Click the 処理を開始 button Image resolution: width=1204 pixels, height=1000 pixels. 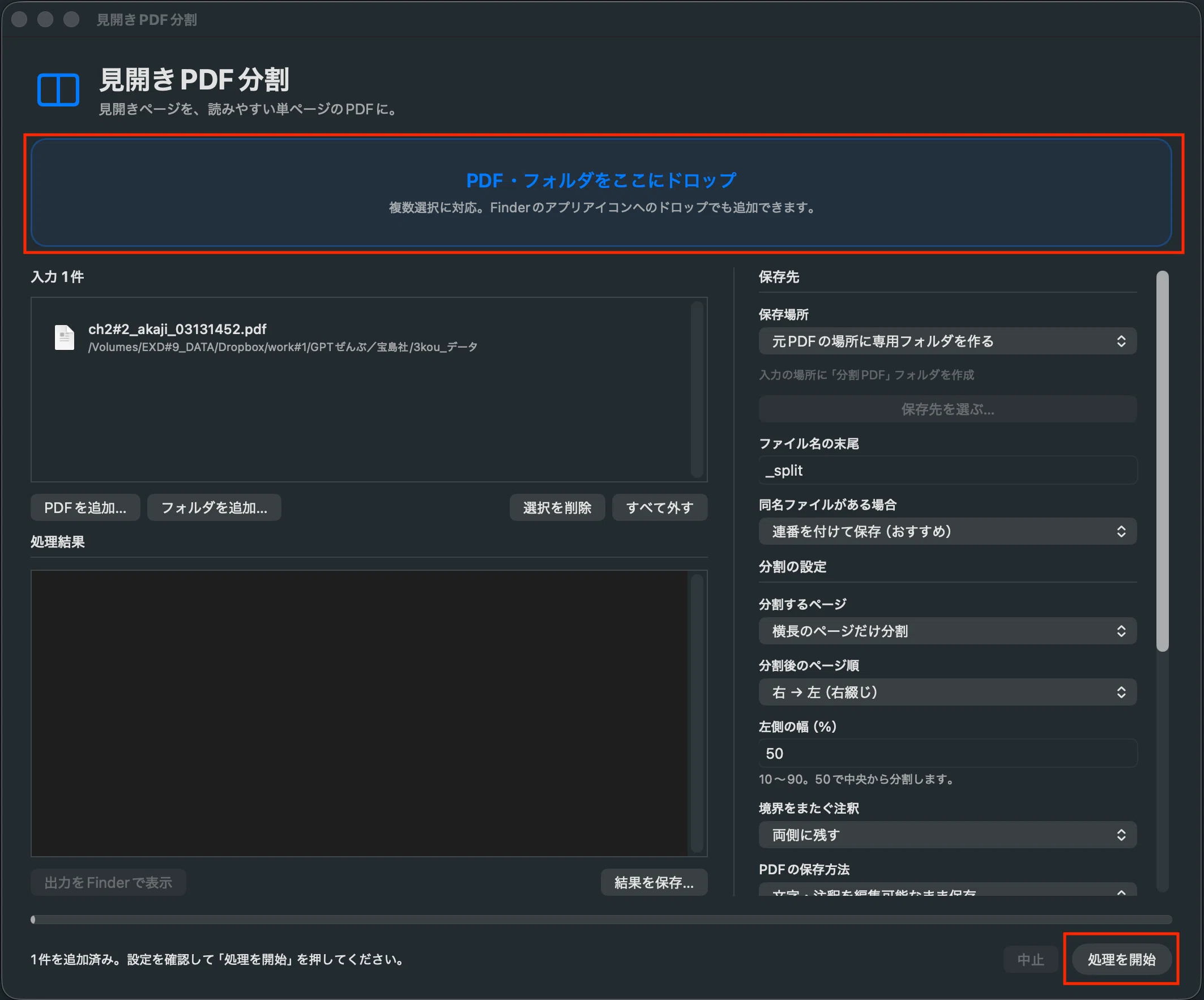[1121, 959]
